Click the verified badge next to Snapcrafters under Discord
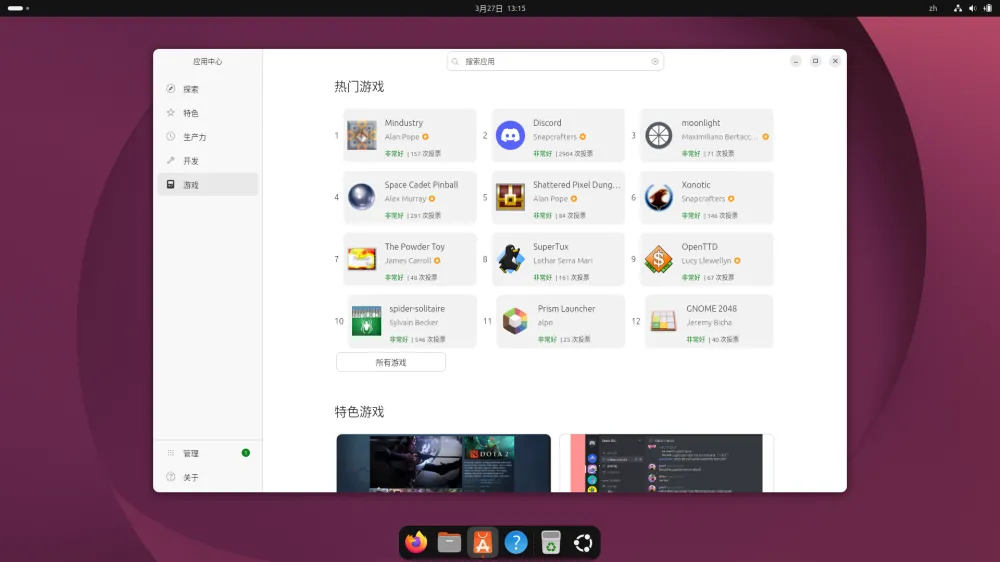Viewport: 1000px width, 562px height. pyautogui.click(x=583, y=137)
